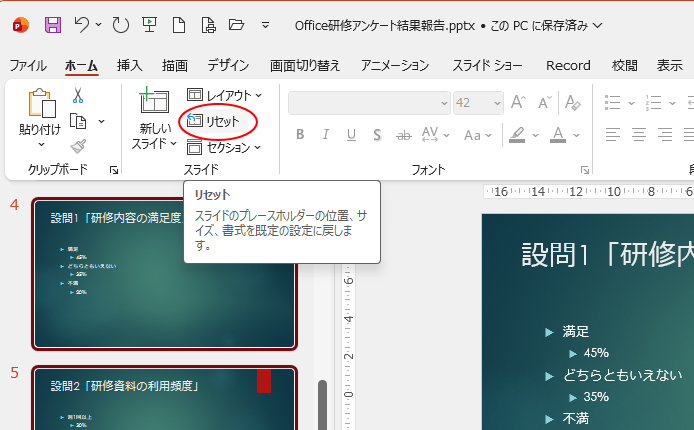The image size is (694, 430).
Task: Open the font size dropdown showing 42
Action: click(497, 103)
